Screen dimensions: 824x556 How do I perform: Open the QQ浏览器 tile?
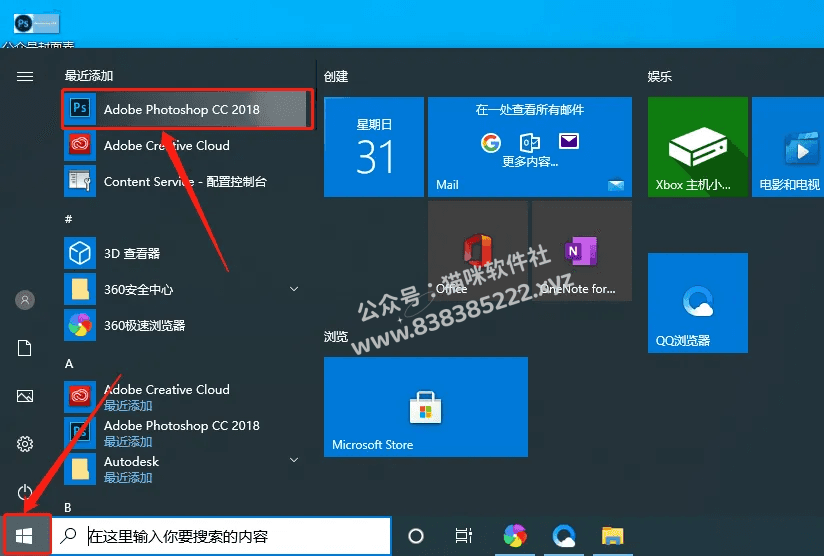[697, 303]
